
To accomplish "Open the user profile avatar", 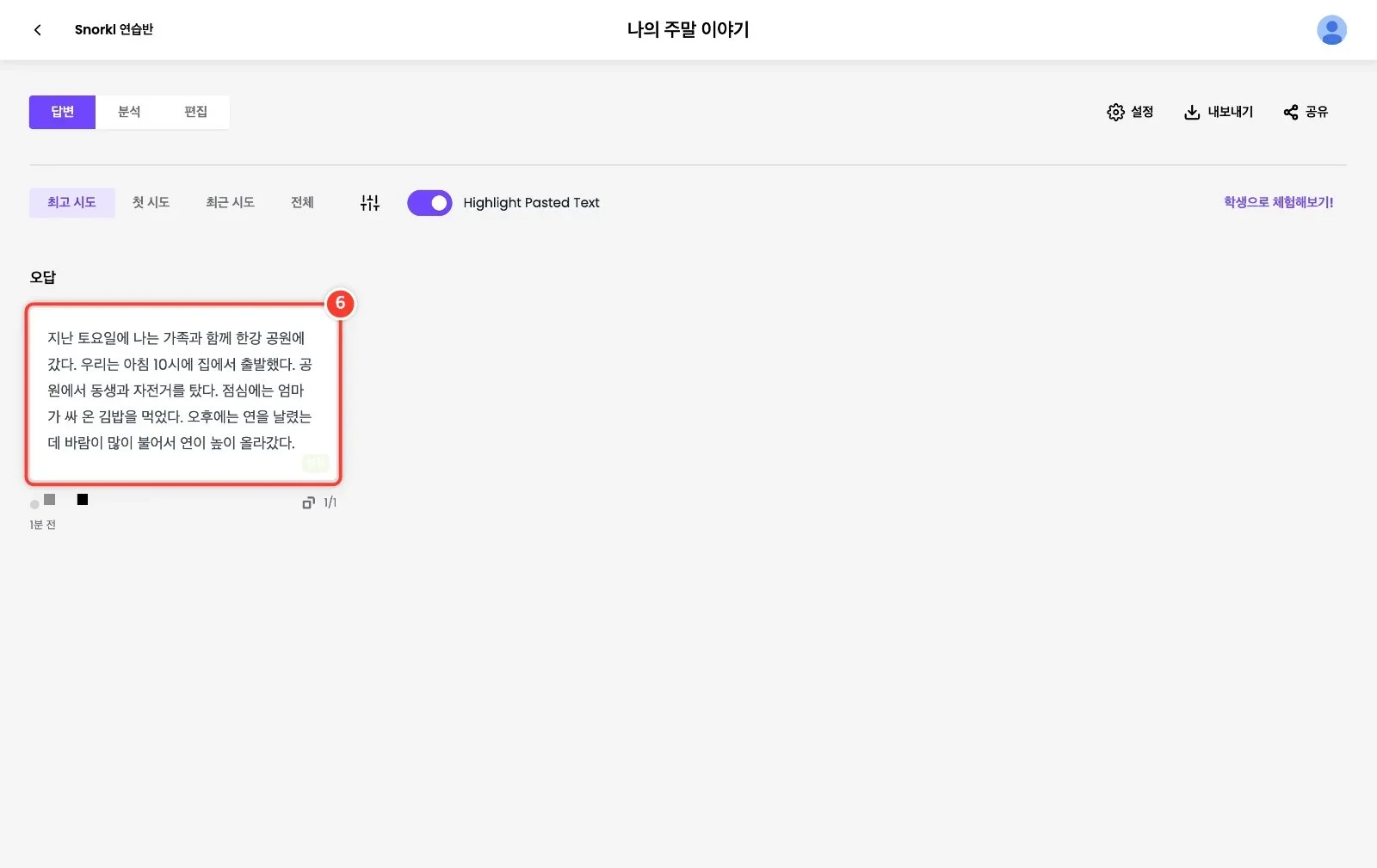I will tap(1331, 30).
